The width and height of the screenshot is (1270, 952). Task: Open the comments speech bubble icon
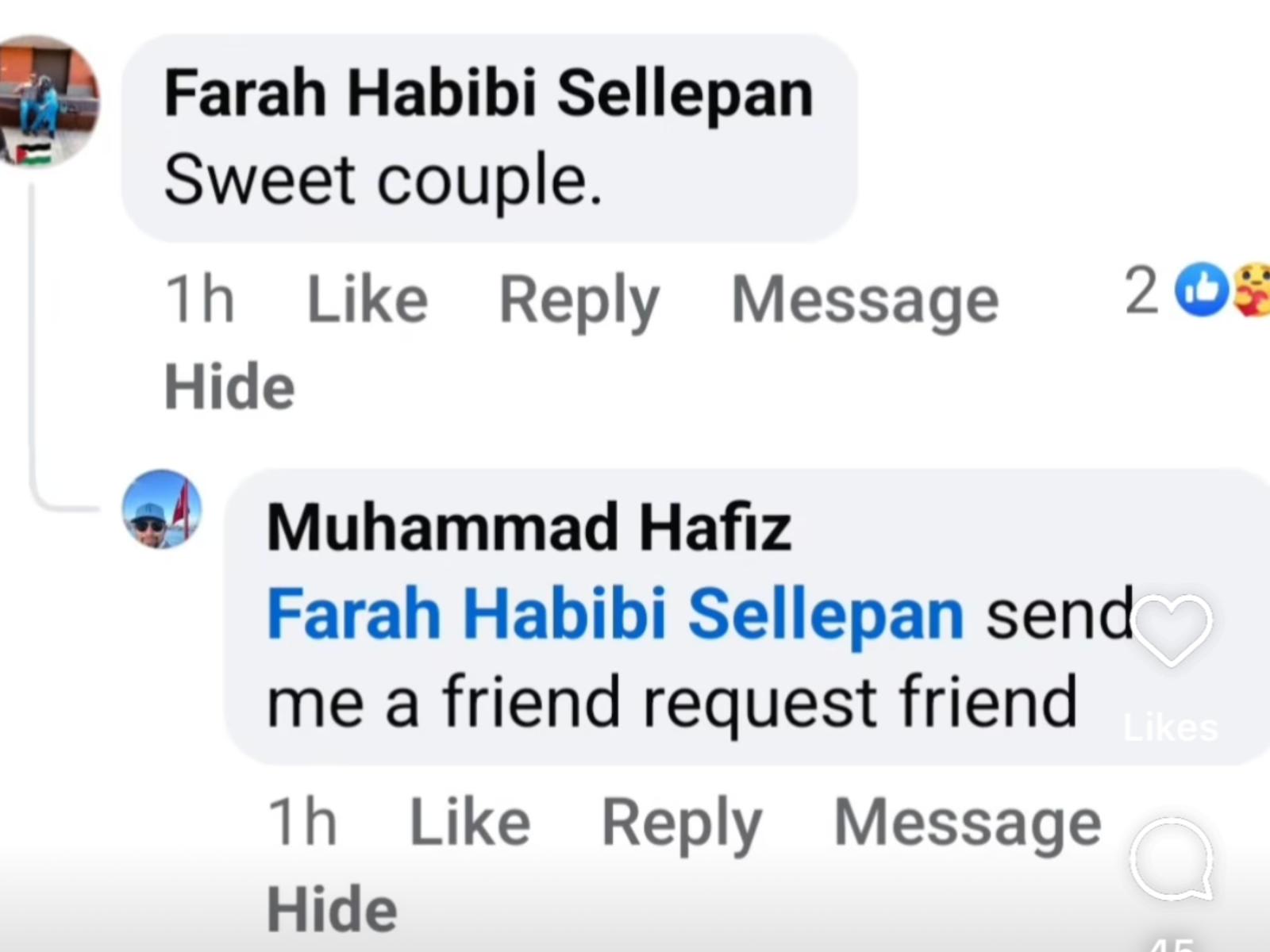coord(1172,861)
